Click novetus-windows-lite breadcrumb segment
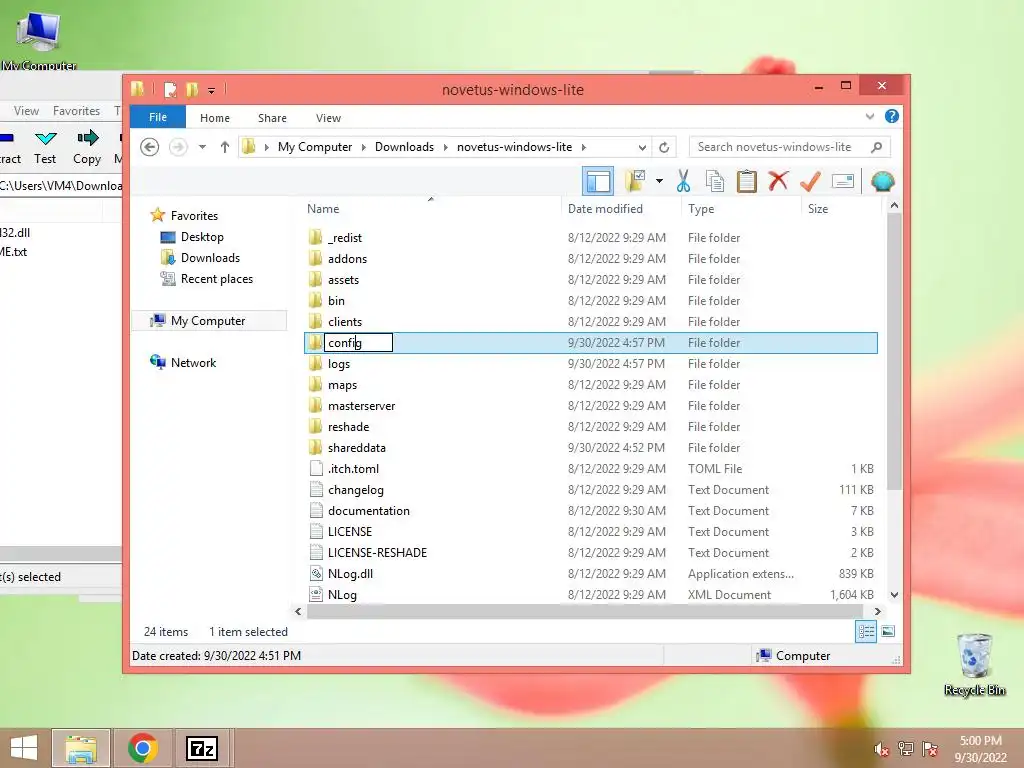The height and width of the screenshot is (768, 1024). click(x=515, y=147)
